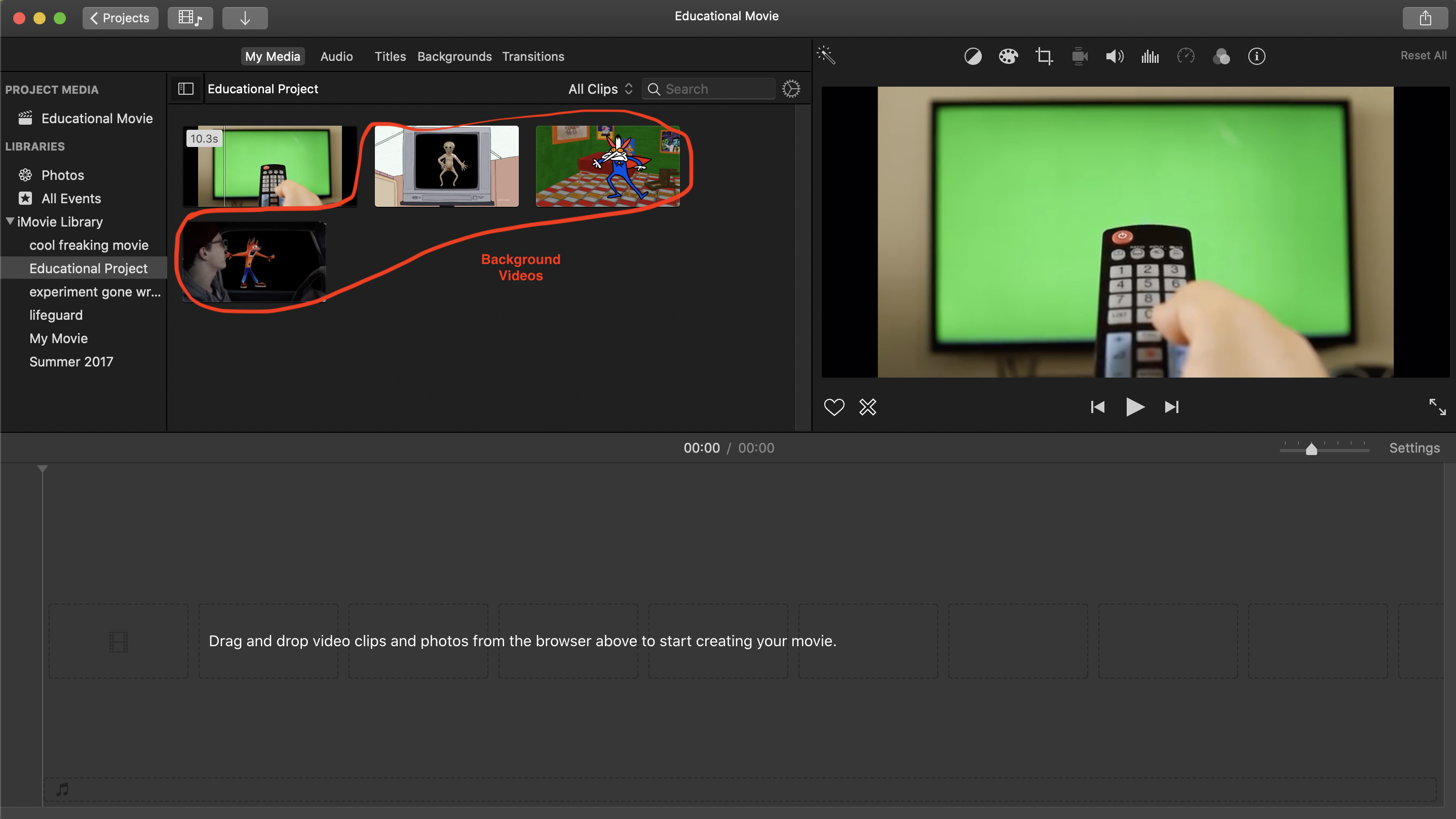Drag the timeline zoom slider
The image size is (1456, 819).
[x=1312, y=448]
